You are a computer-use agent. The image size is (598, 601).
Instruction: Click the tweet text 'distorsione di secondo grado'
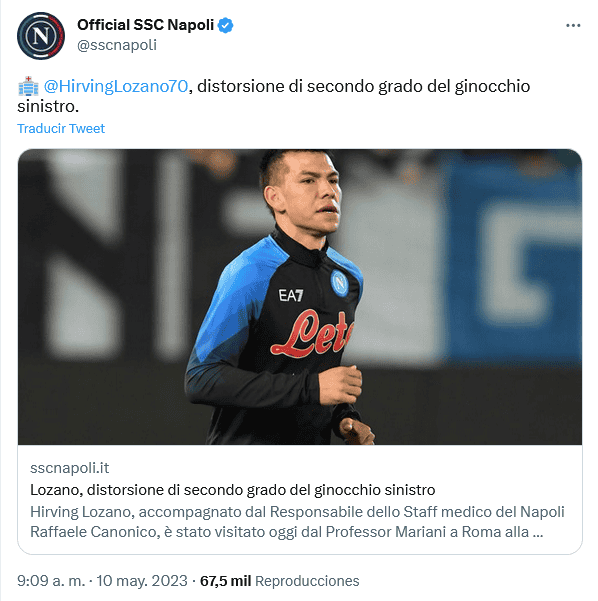tap(286, 86)
